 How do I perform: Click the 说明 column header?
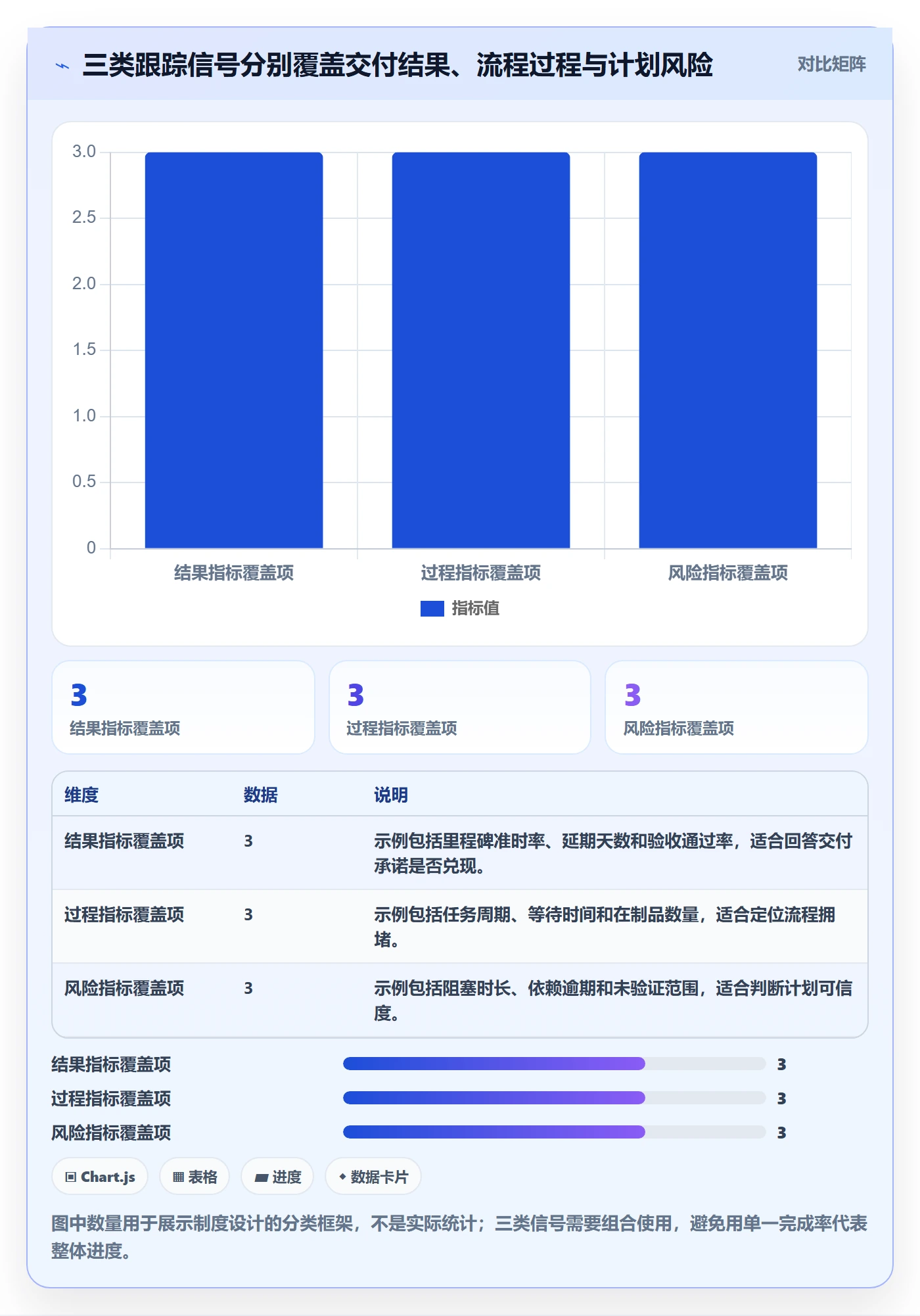391,795
